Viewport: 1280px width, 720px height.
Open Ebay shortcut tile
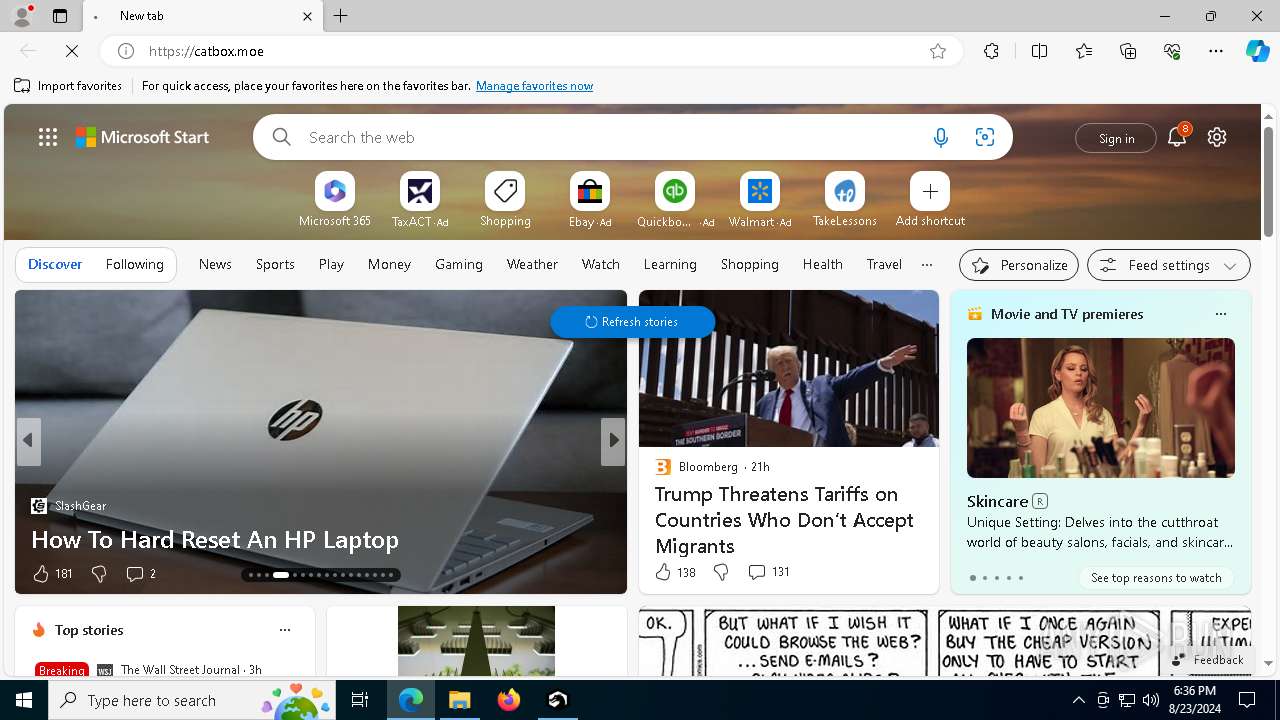click(590, 200)
